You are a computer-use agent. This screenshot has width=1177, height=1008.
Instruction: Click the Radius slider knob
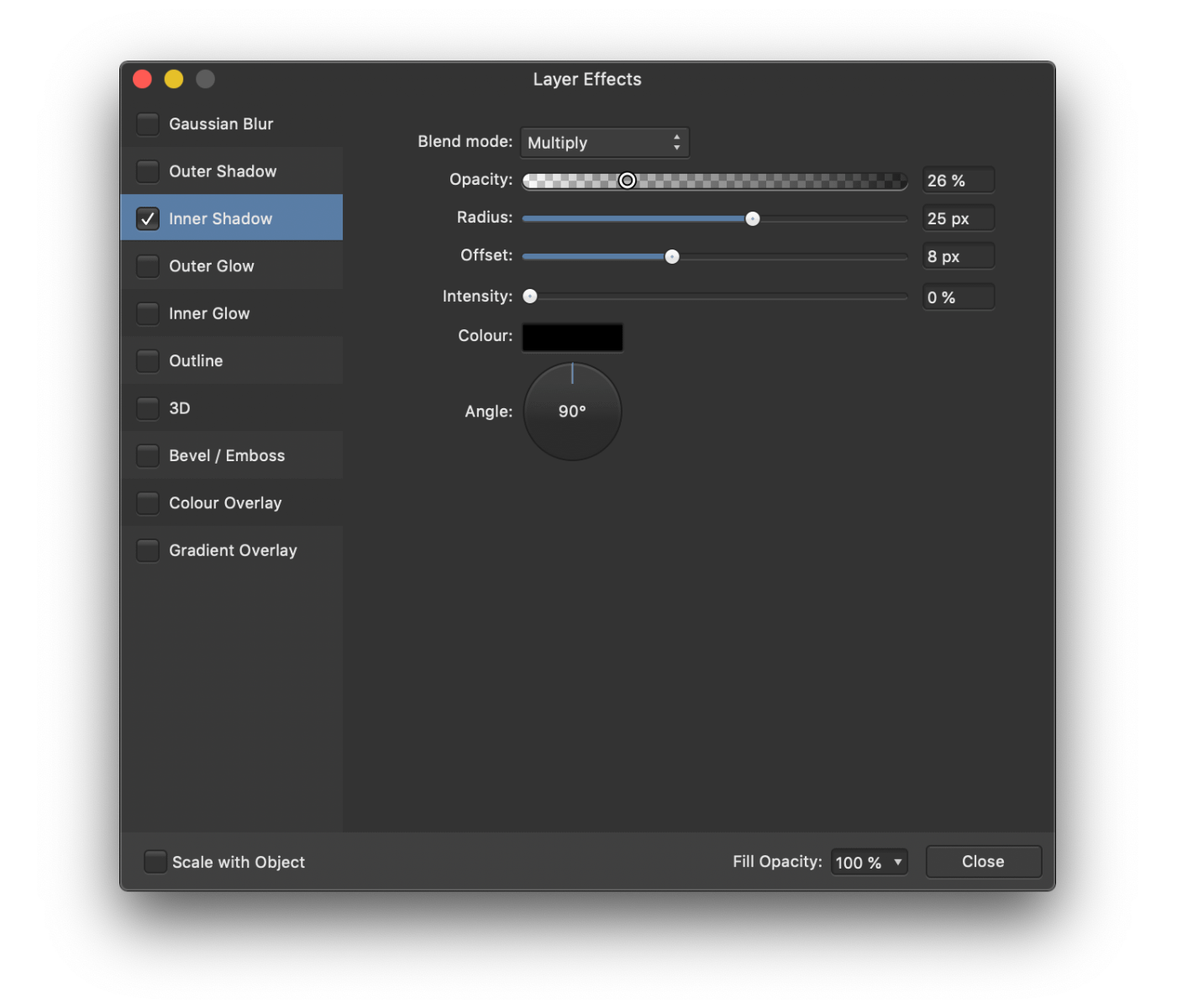pyautogui.click(x=753, y=219)
